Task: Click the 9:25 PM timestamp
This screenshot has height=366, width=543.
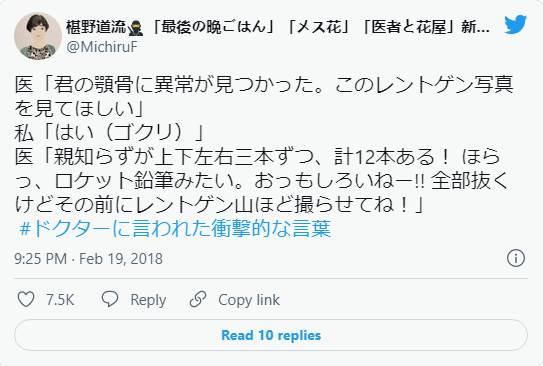Action: point(41,259)
